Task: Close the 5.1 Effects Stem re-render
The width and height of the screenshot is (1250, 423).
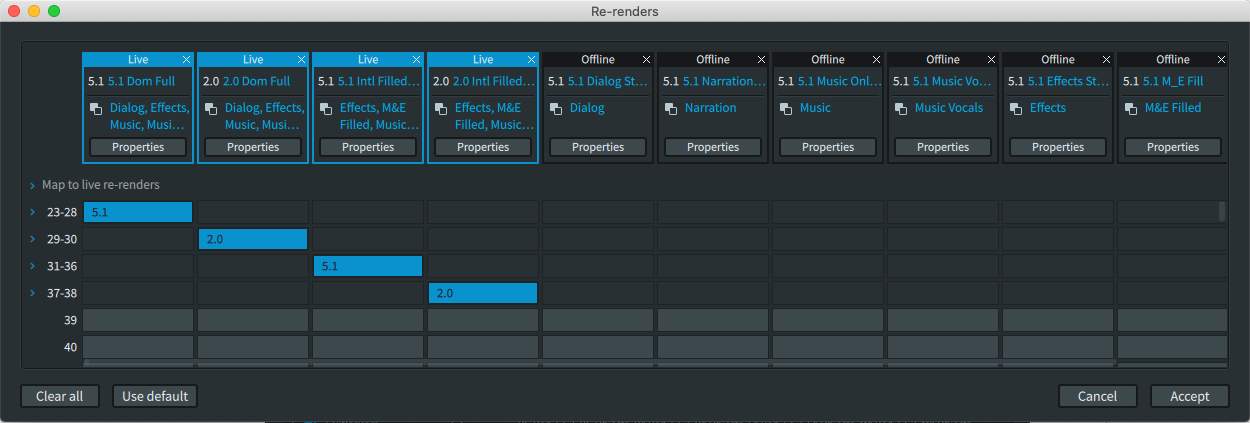Action: pos(1106,60)
